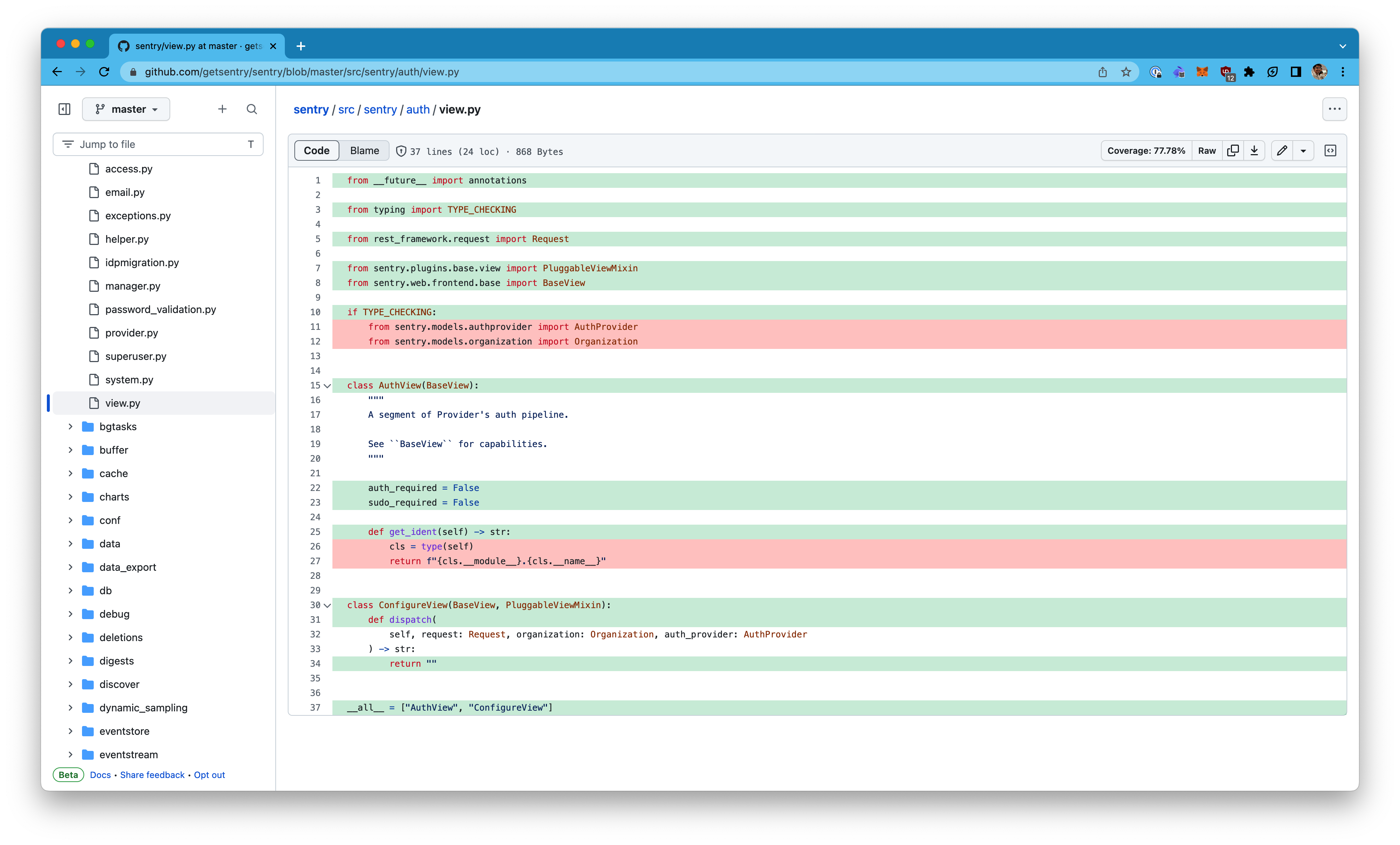The width and height of the screenshot is (1400, 845).
Task: Open manager.py in file tree
Action: 133,286
